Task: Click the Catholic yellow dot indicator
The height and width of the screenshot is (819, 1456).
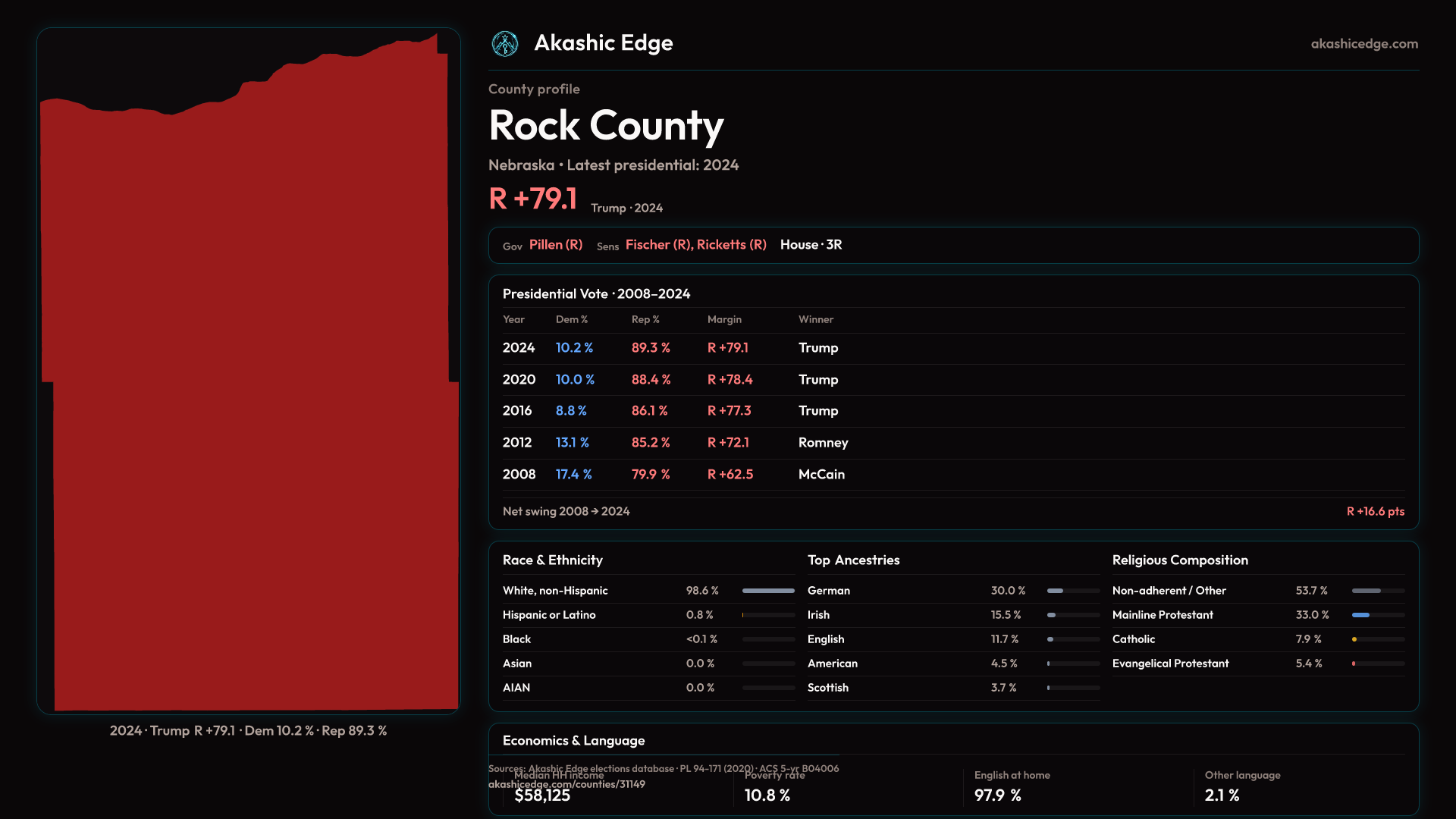Action: click(x=1354, y=639)
